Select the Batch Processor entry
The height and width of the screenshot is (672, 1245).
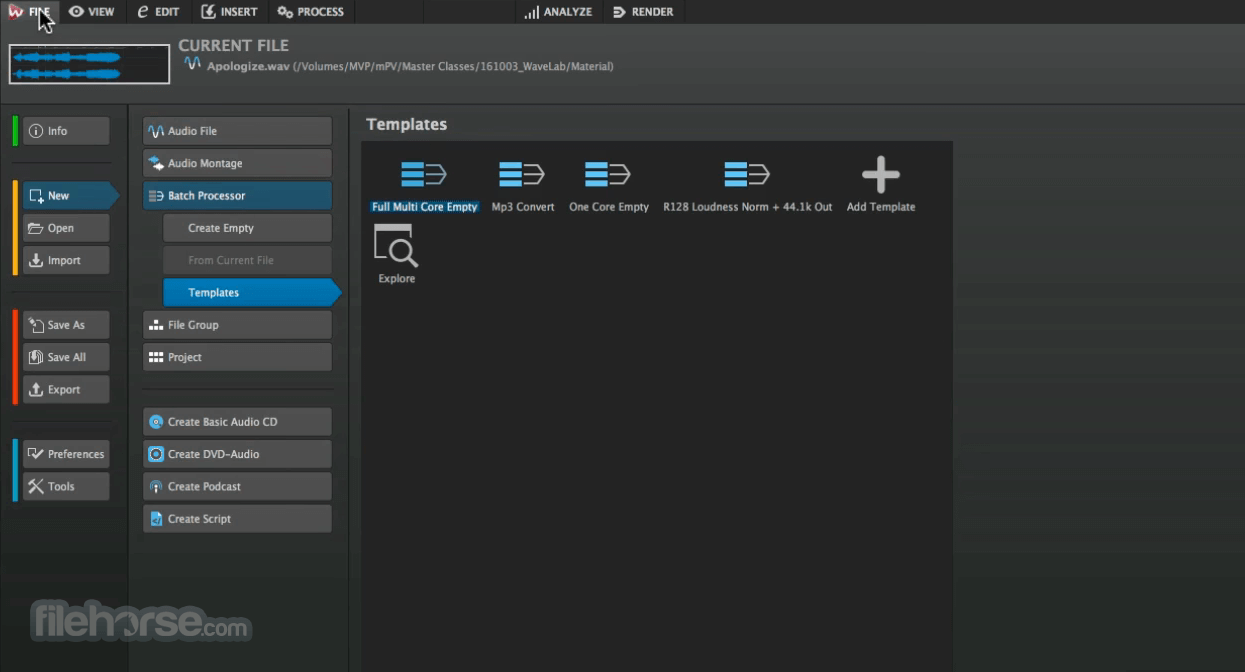(x=237, y=196)
